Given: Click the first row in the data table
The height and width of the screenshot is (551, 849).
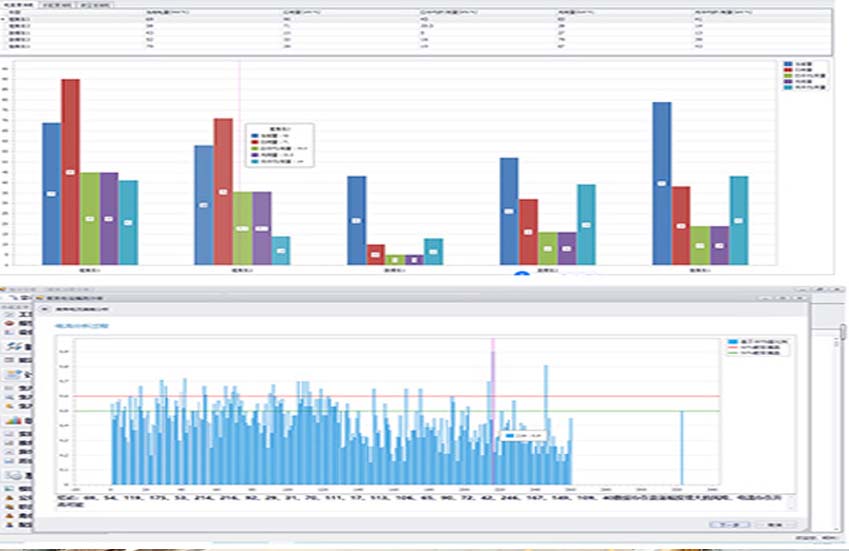Looking at the screenshot, I should pyautogui.click(x=80, y=19).
